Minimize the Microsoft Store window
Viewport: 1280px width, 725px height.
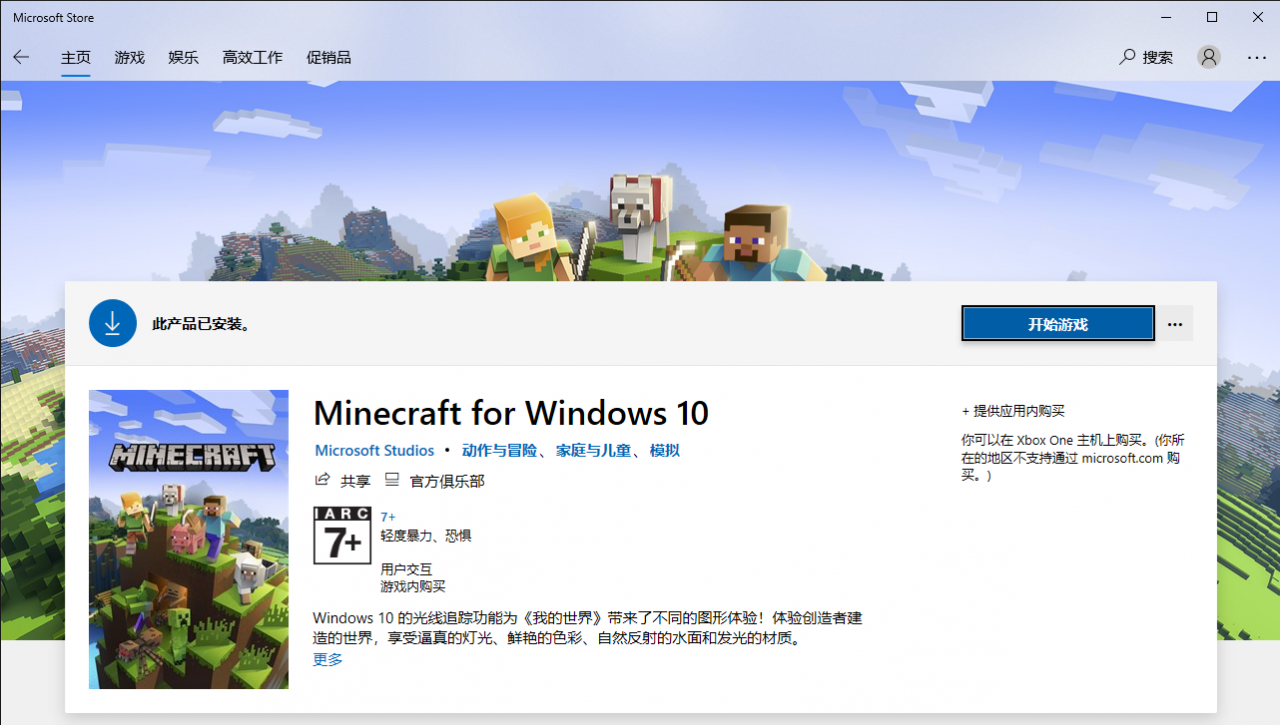coord(1165,17)
